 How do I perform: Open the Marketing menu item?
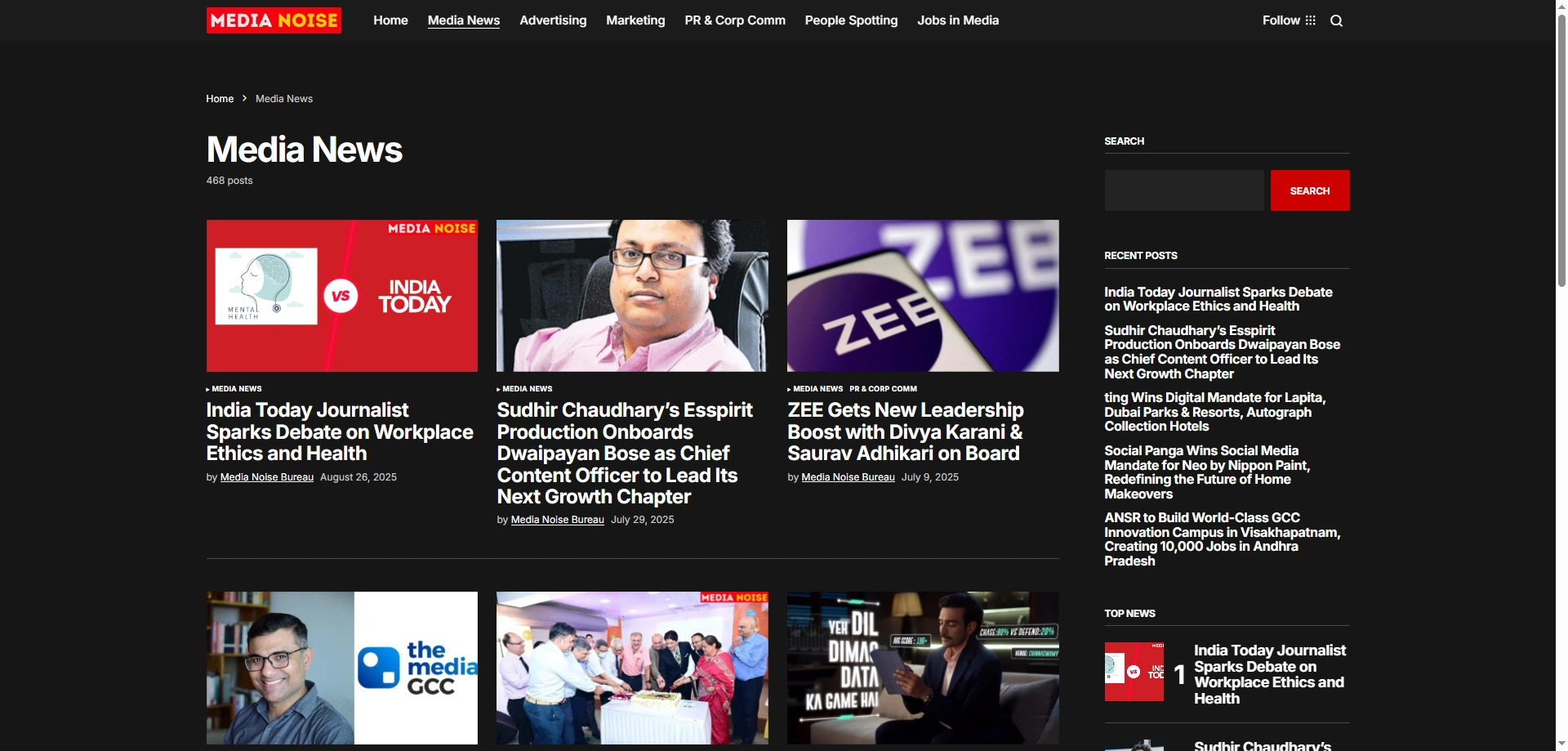coord(635,20)
